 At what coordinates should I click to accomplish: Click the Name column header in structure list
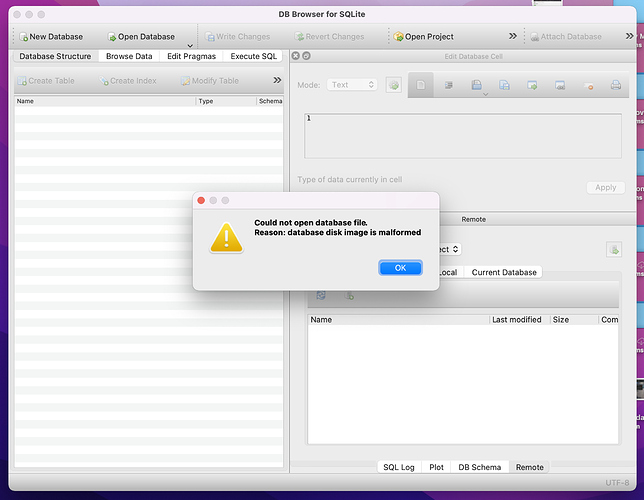[x=105, y=101]
